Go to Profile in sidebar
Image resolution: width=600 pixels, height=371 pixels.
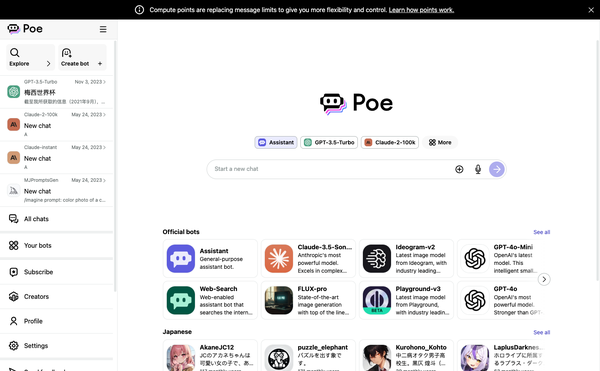tap(57, 321)
